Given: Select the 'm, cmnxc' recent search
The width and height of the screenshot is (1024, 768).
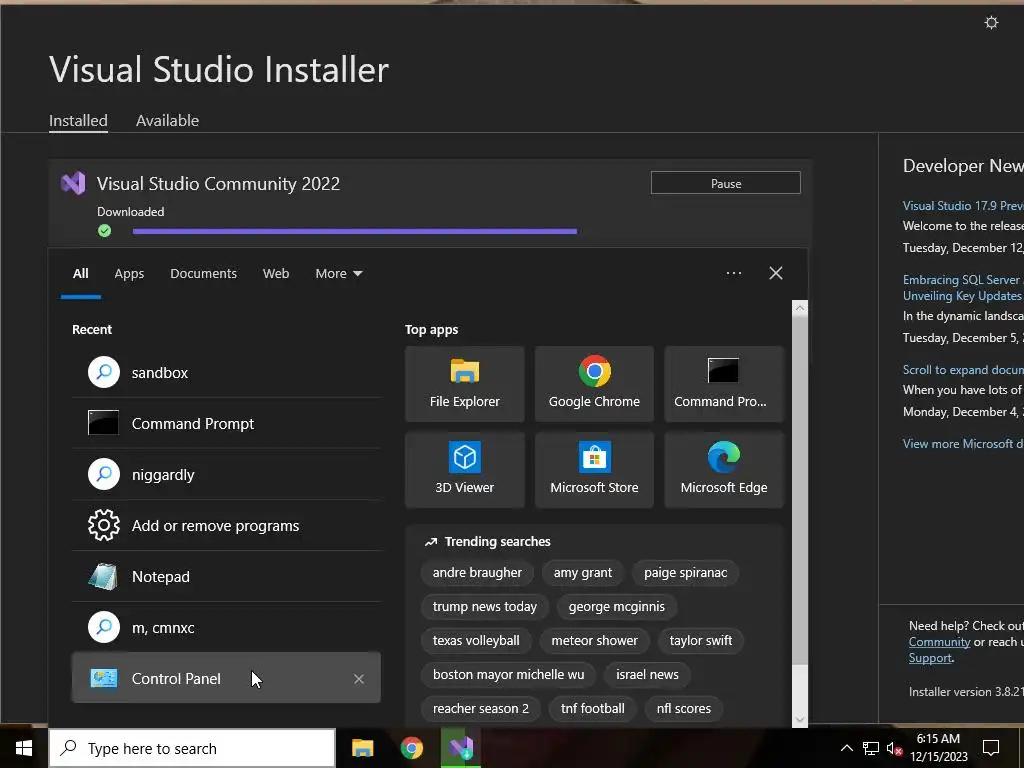Looking at the screenshot, I should coord(226,628).
